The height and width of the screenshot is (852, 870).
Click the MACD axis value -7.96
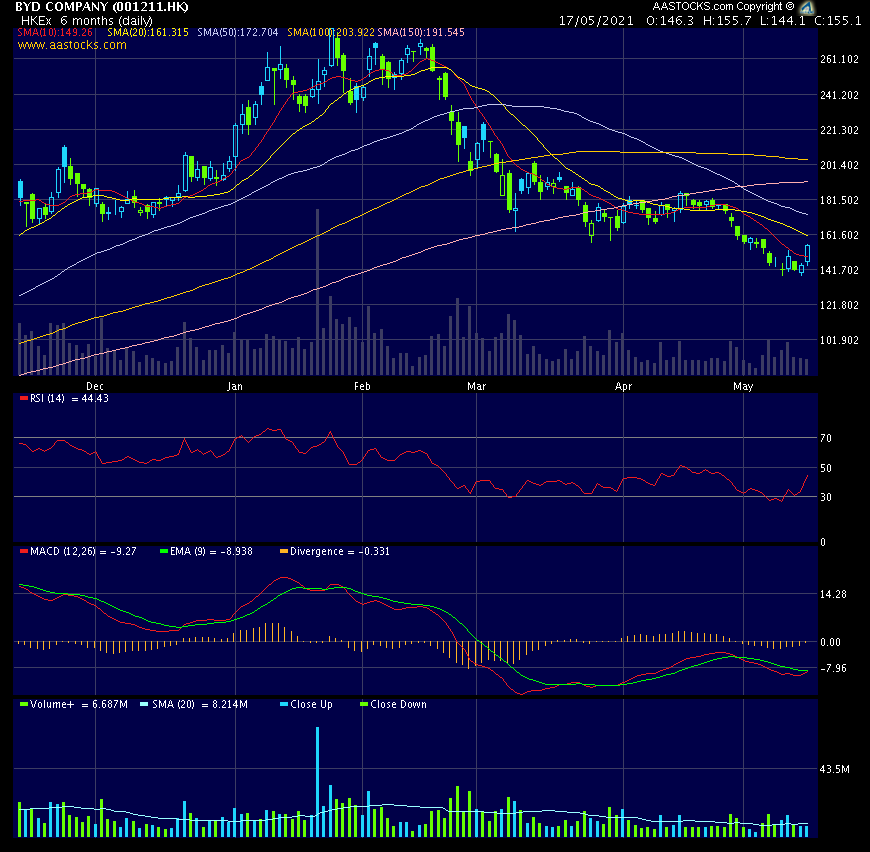pyautogui.click(x=833, y=668)
